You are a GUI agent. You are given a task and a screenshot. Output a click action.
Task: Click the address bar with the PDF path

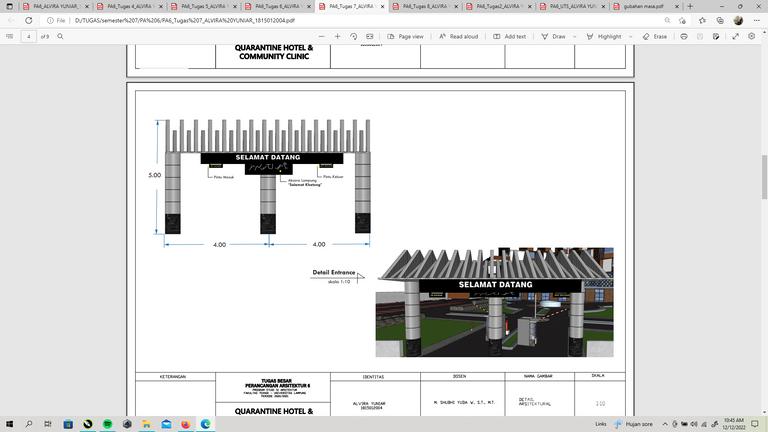pyautogui.click(x=185, y=21)
